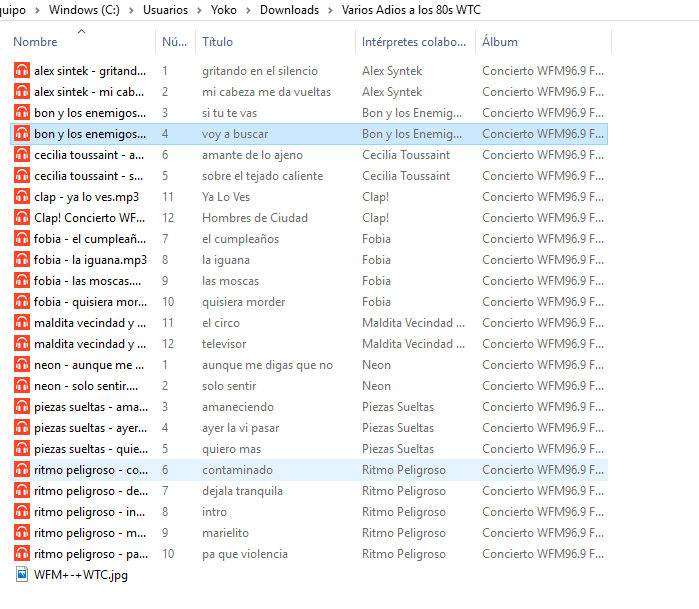
Task: Click the audio icon of track titled 'si tu te vas'
Action: [x=22, y=112]
